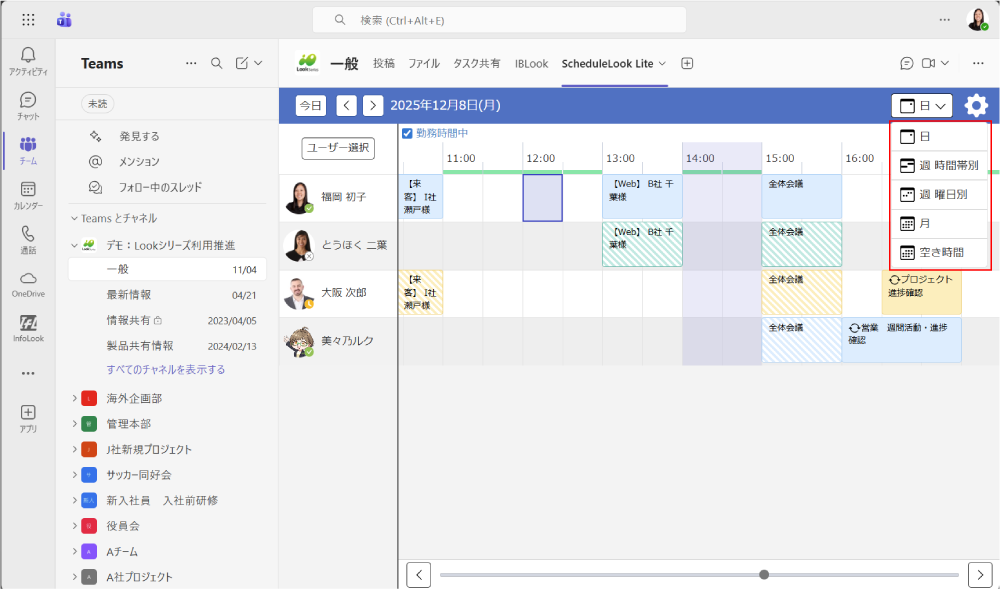This screenshot has width=1000, height=592.
Task: Toggle the 未読 unread filter
Action: (97, 103)
